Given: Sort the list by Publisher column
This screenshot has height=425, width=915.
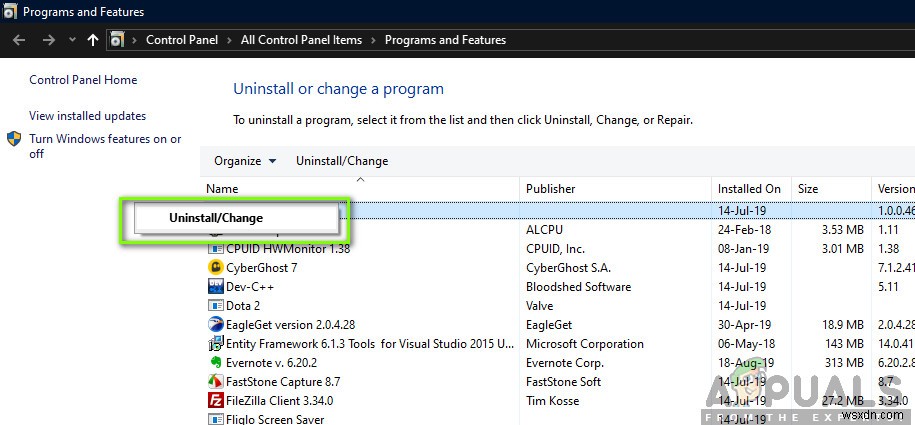Looking at the screenshot, I should click(550, 189).
